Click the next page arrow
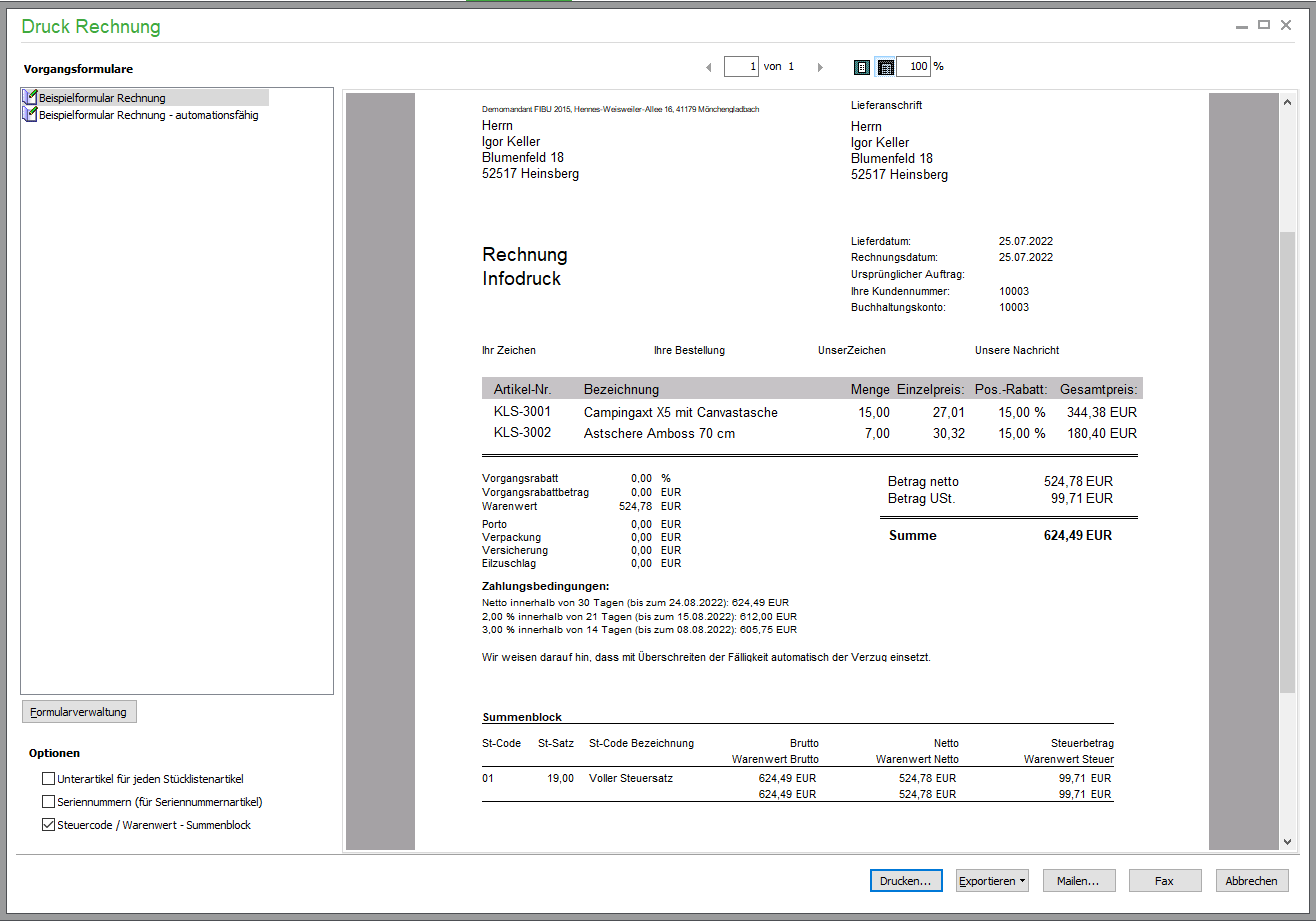Screen dimensions: 1316x921 tap(820, 67)
